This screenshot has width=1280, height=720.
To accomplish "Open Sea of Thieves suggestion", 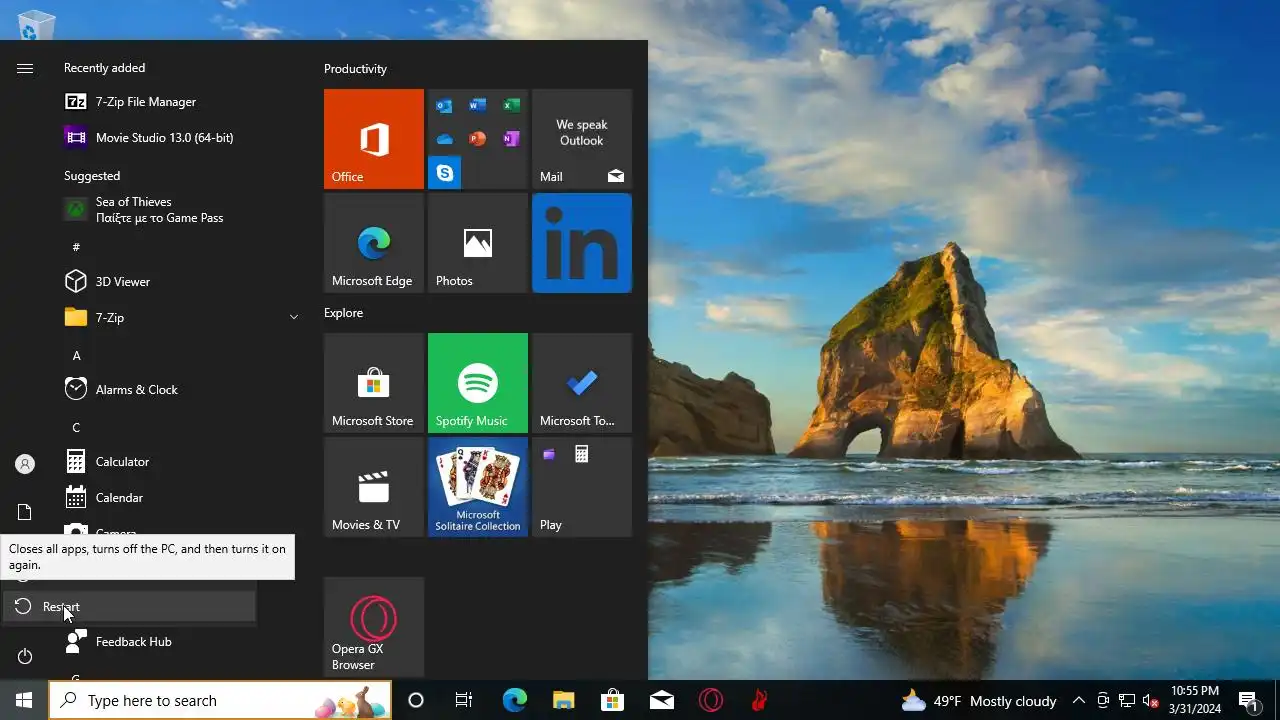I will pyautogui.click(x=180, y=210).
